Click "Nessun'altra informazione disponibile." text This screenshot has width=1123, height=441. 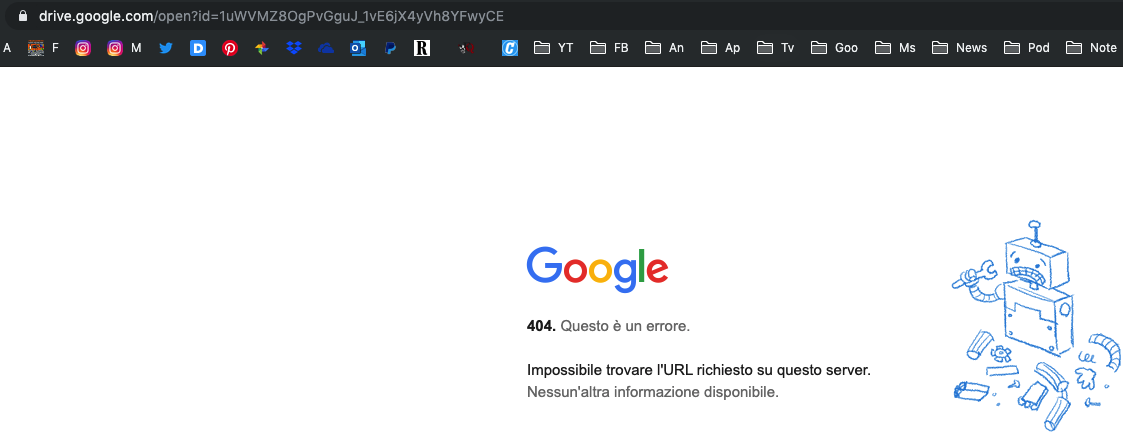652,392
